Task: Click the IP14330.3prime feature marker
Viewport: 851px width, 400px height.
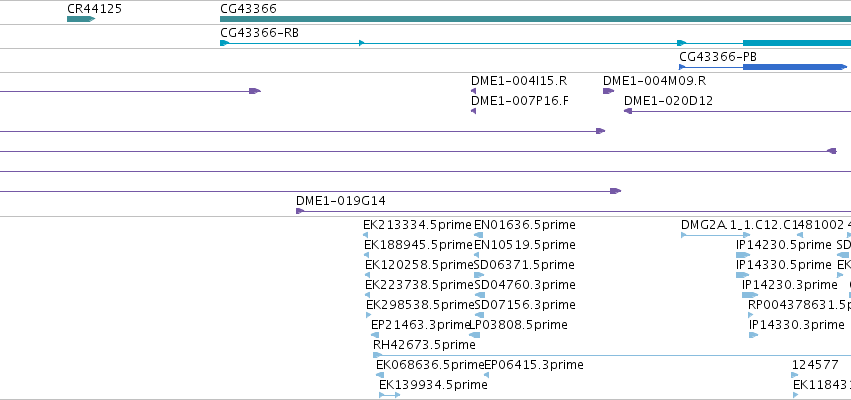Action: tap(753, 335)
